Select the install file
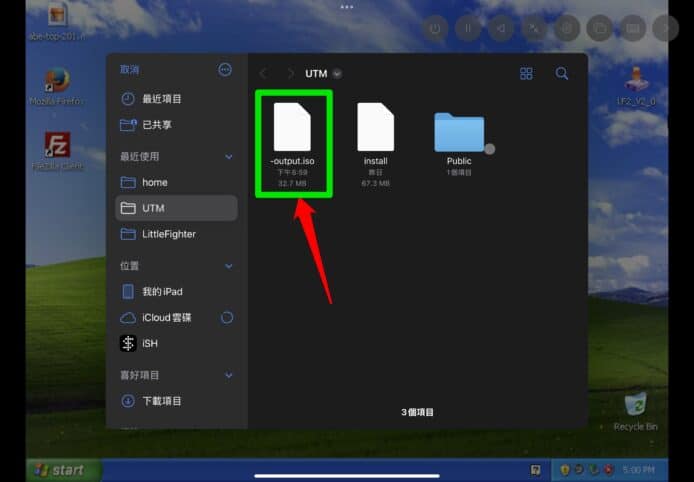The height and width of the screenshot is (482, 694). (375, 128)
